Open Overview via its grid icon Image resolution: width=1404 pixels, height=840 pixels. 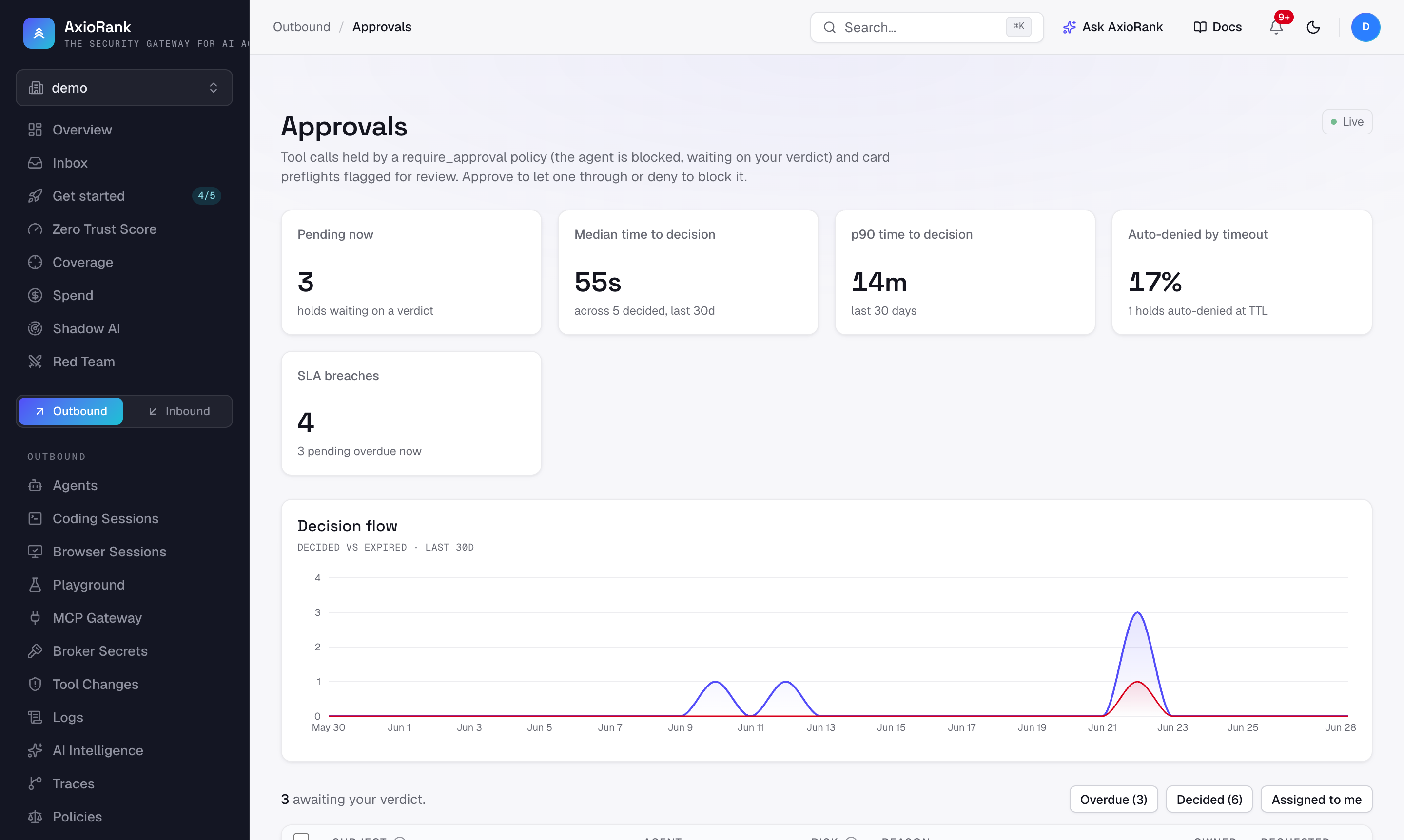point(35,130)
